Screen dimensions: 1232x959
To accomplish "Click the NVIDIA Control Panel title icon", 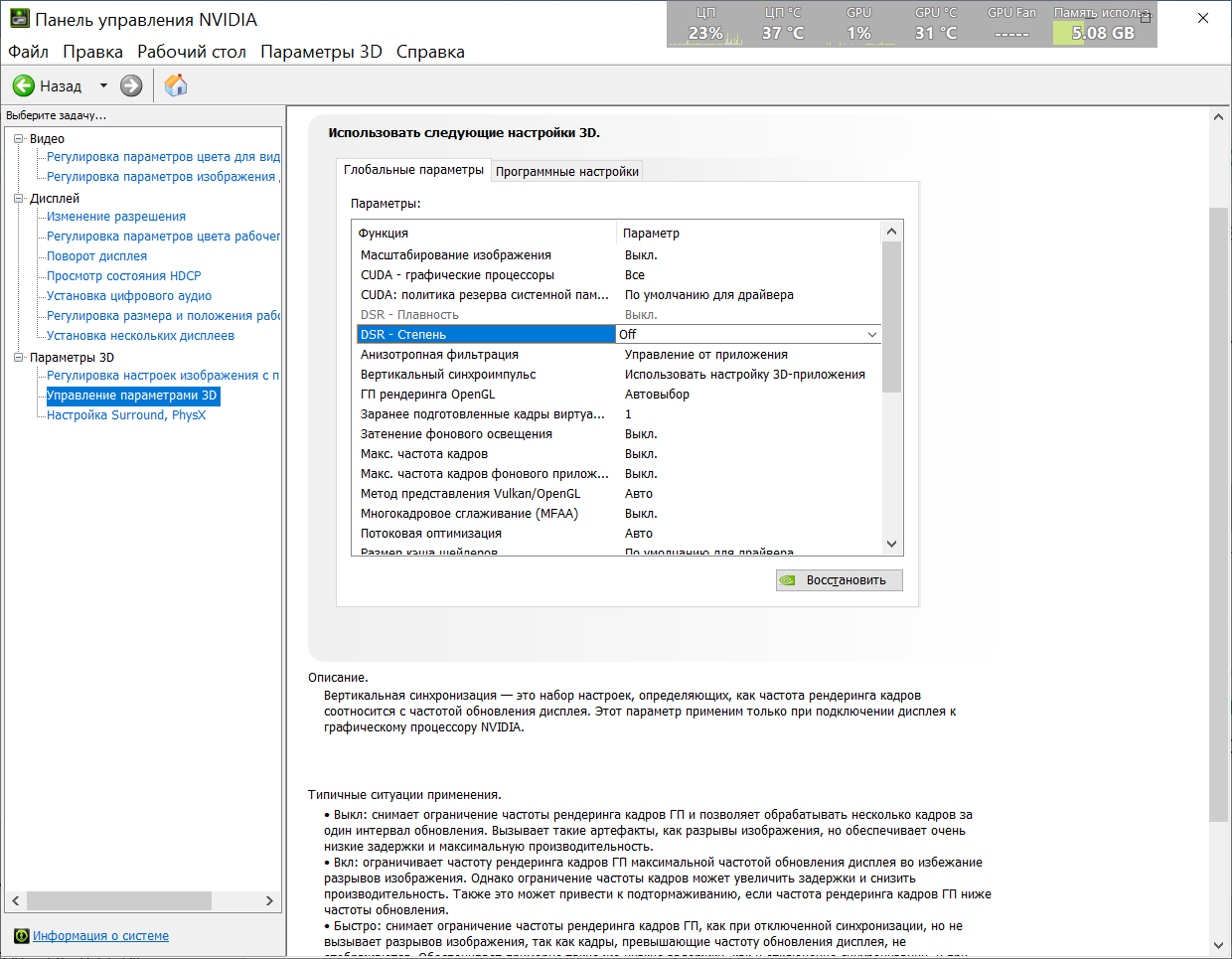I will coord(19,19).
